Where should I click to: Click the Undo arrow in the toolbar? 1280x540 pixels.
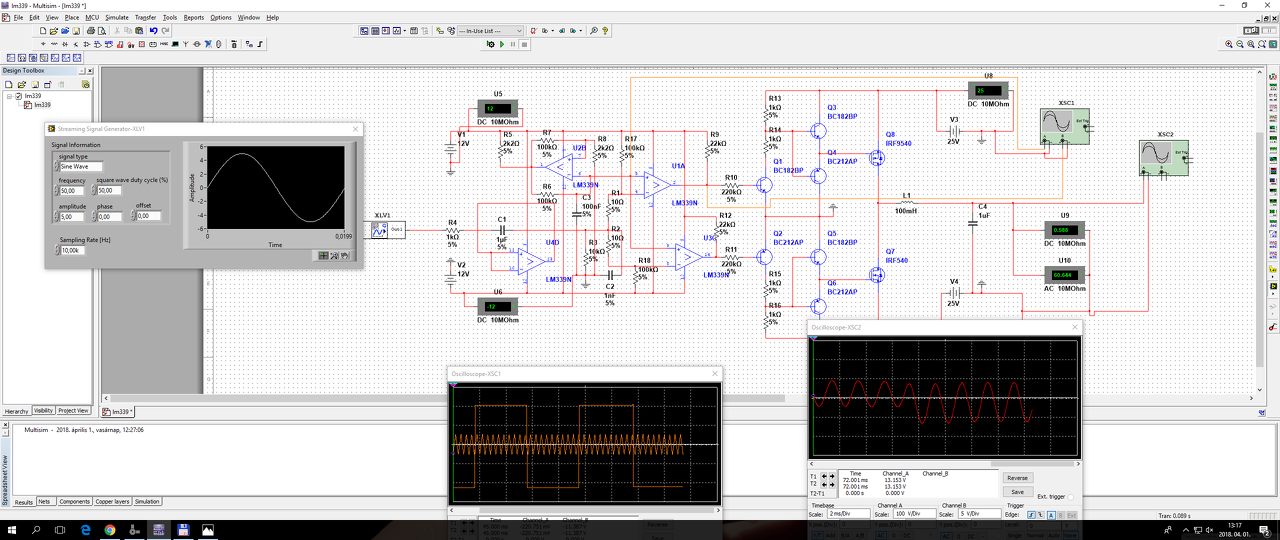(x=154, y=31)
